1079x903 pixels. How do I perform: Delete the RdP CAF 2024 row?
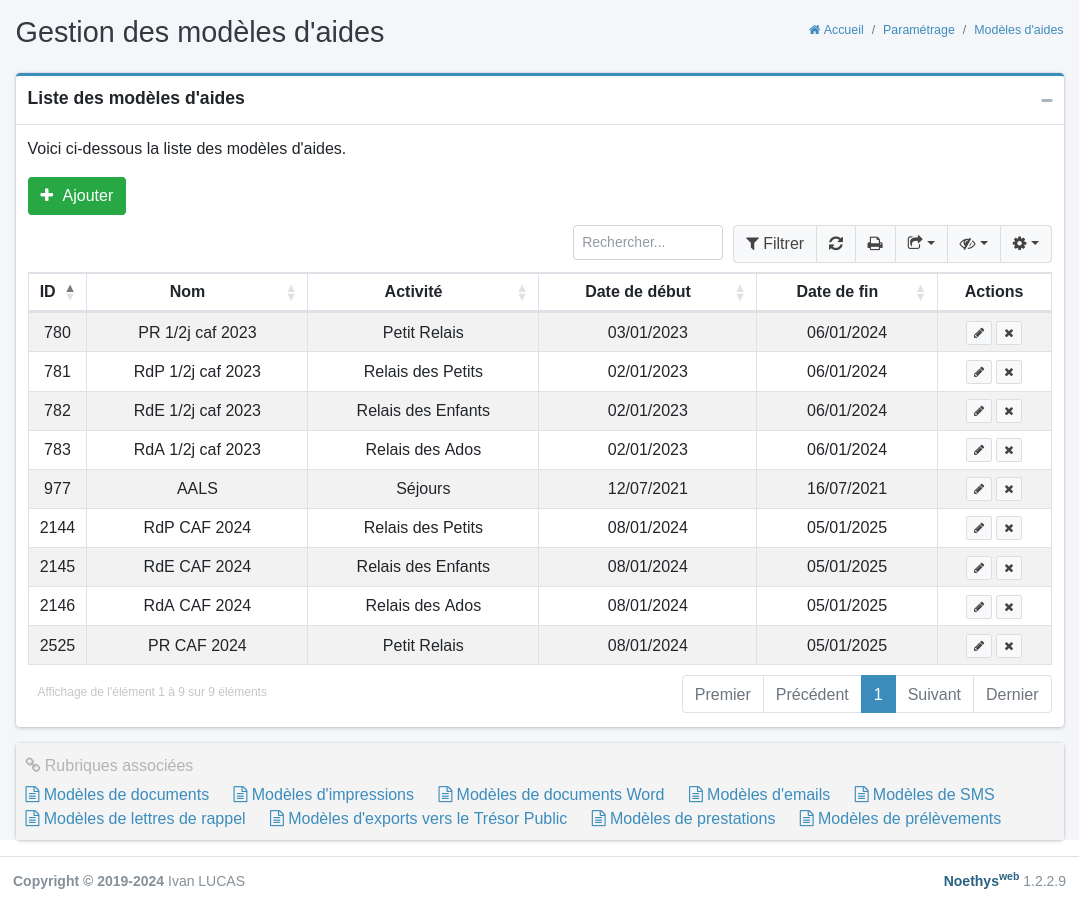(1009, 528)
